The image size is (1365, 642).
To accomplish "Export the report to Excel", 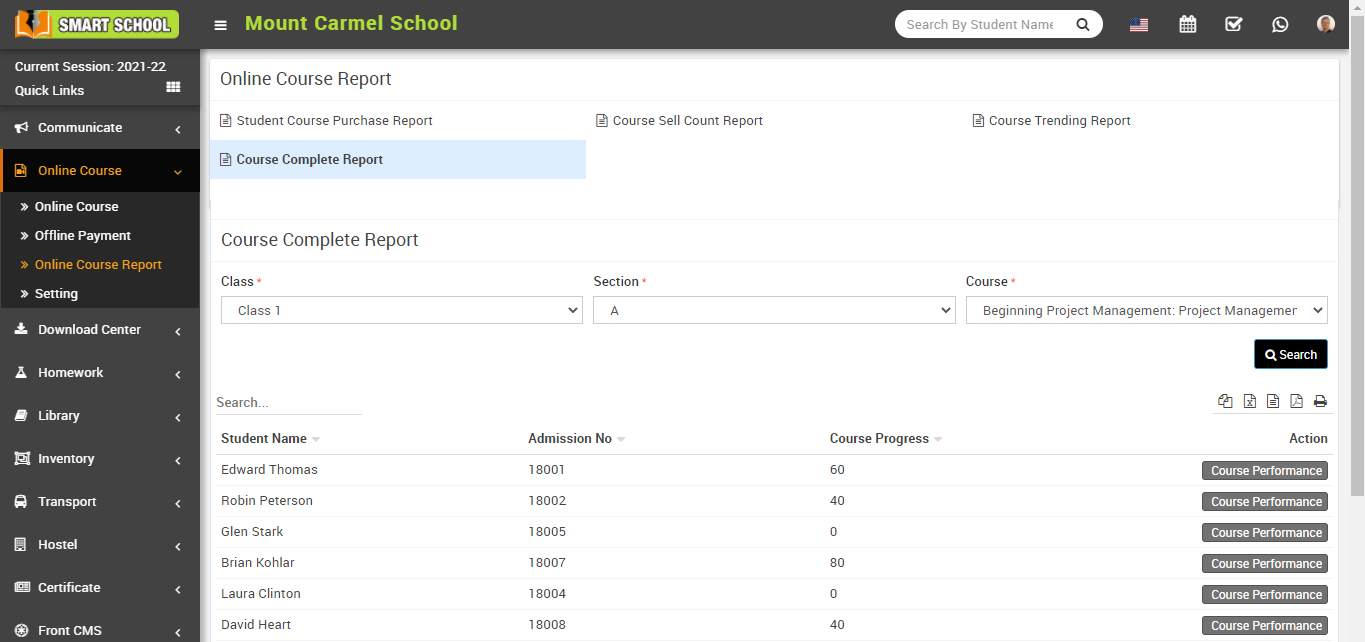I will tap(1249, 400).
